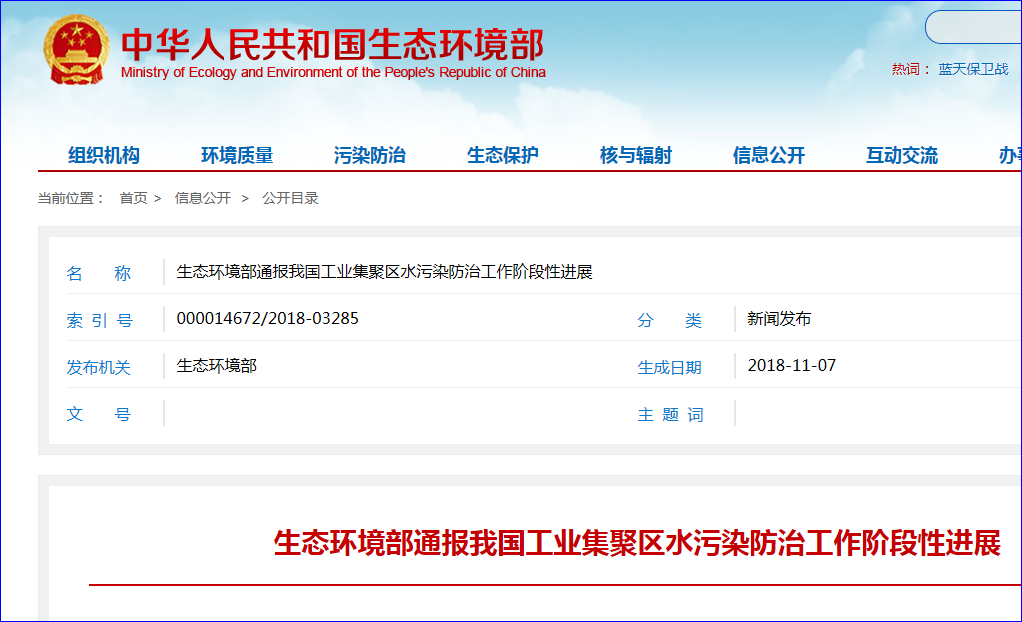Click the 新闻发布 category value
The height and width of the screenshot is (622, 1022).
pos(779,319)
